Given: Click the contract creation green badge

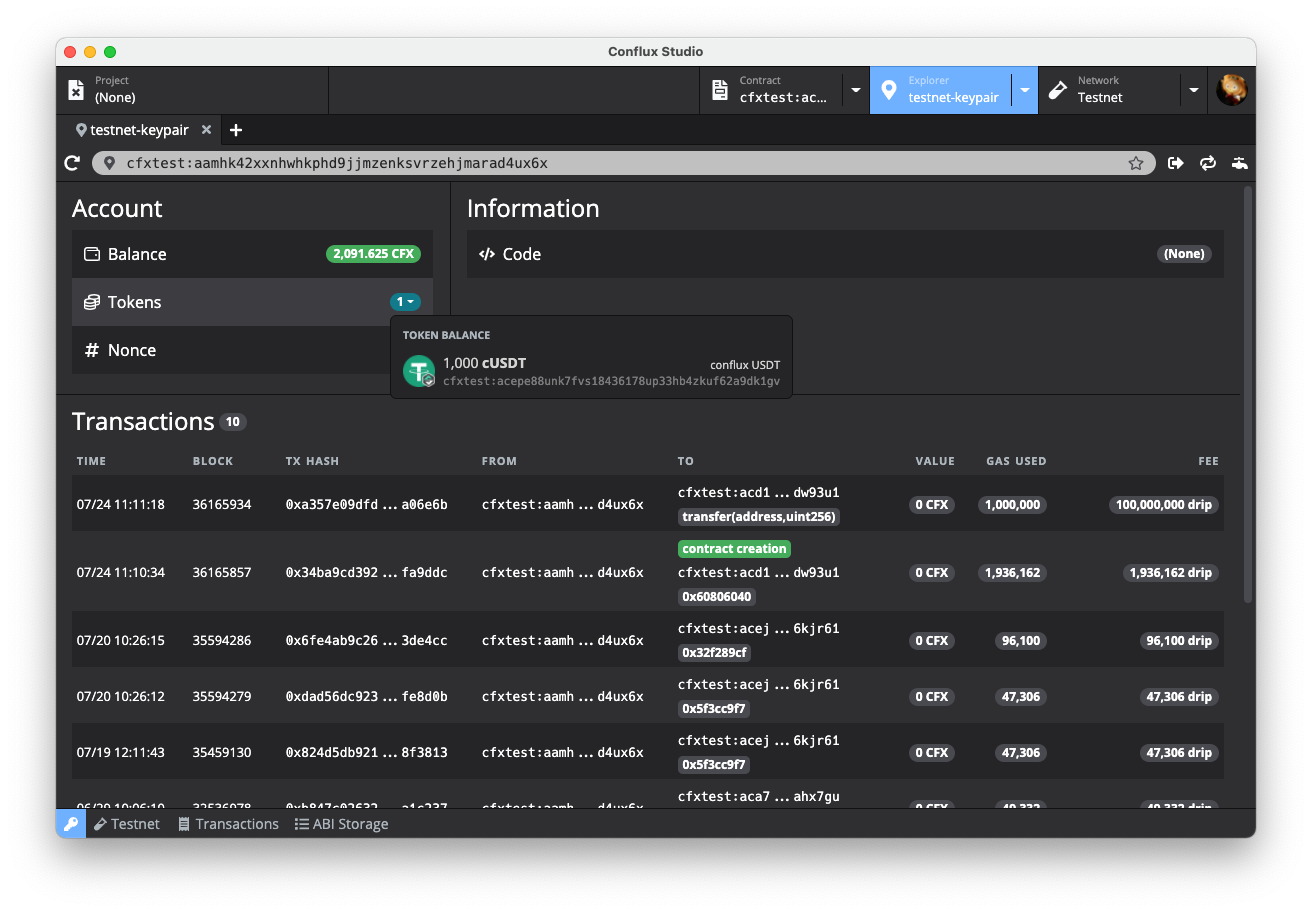Looking at the screenshot, I should tap(735, 549).
